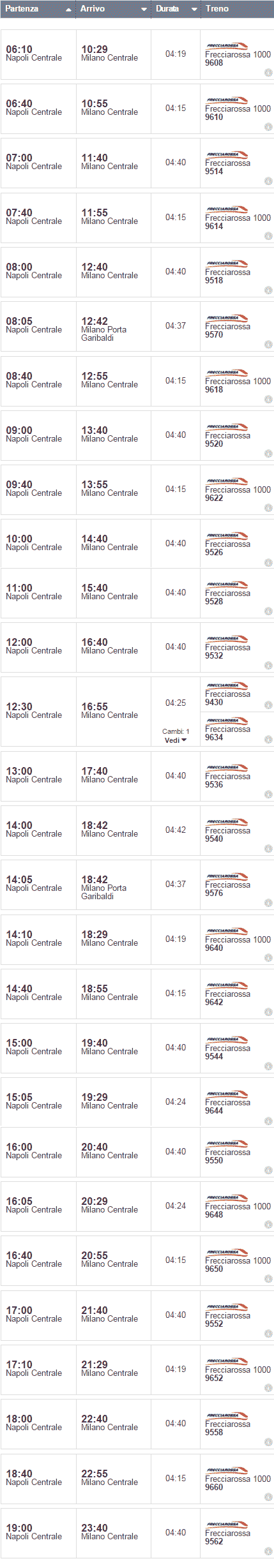Expand Vedi changes for the 12:30 departure

[x=176, y=740]
